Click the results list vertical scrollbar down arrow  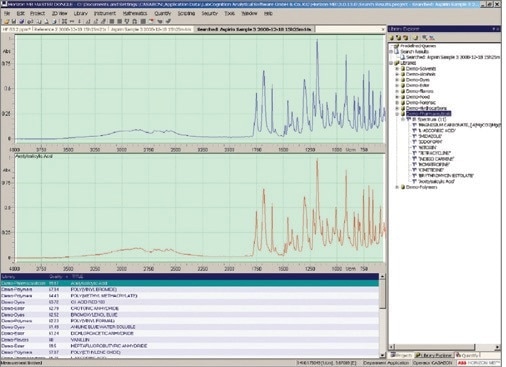pos(382,355)
